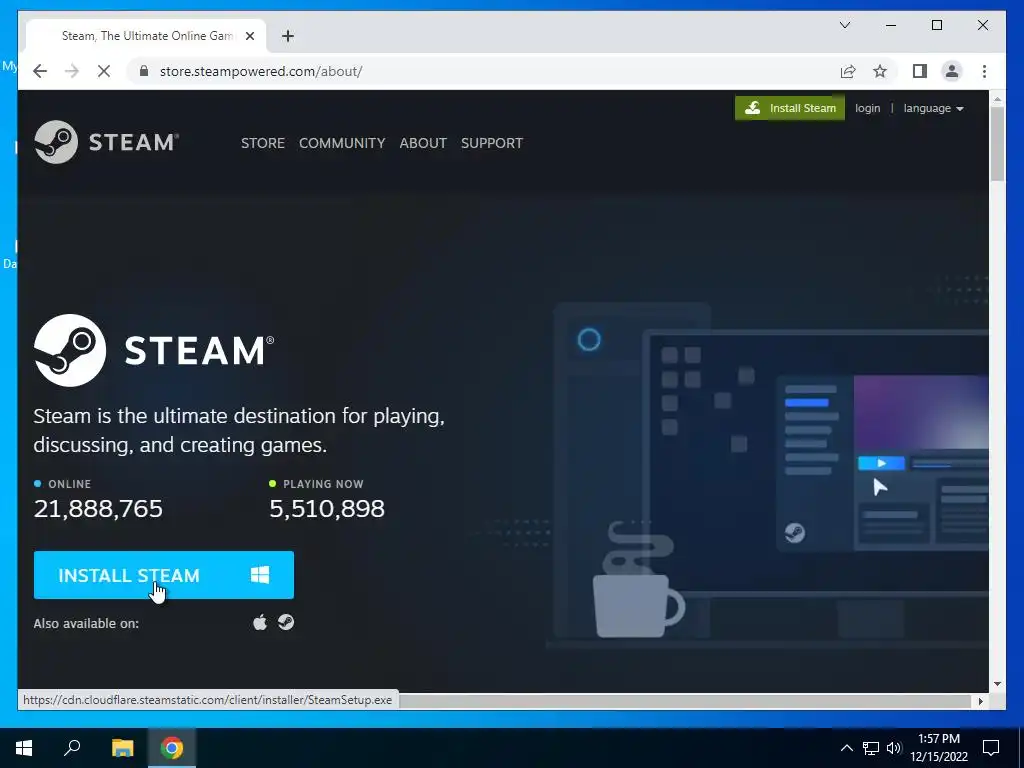
Task: Open the language dropdown
Action: (933, 108)
